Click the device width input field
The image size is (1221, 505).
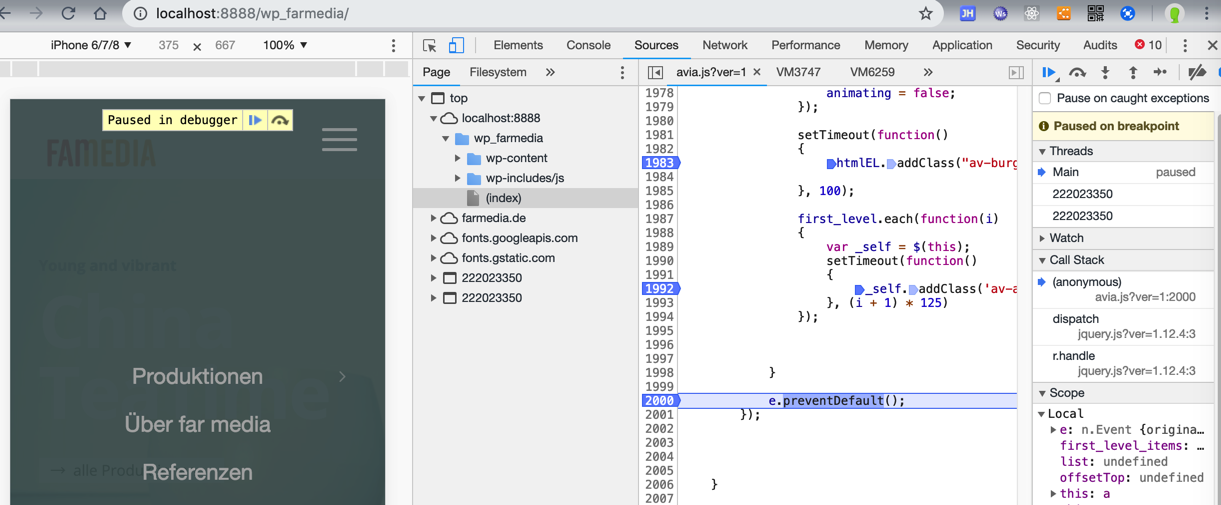pos(168,45)
